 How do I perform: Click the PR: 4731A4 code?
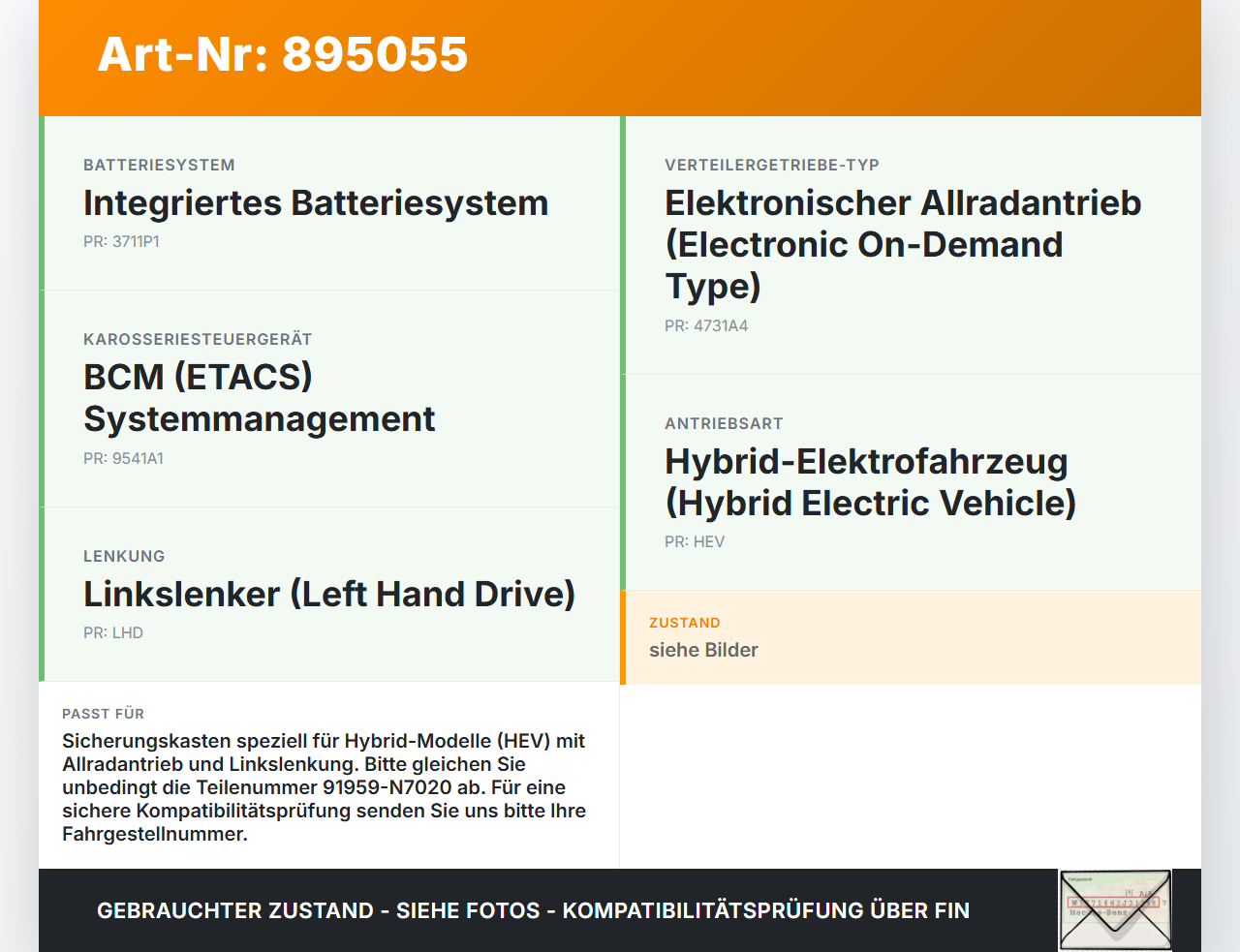[706, 325]
